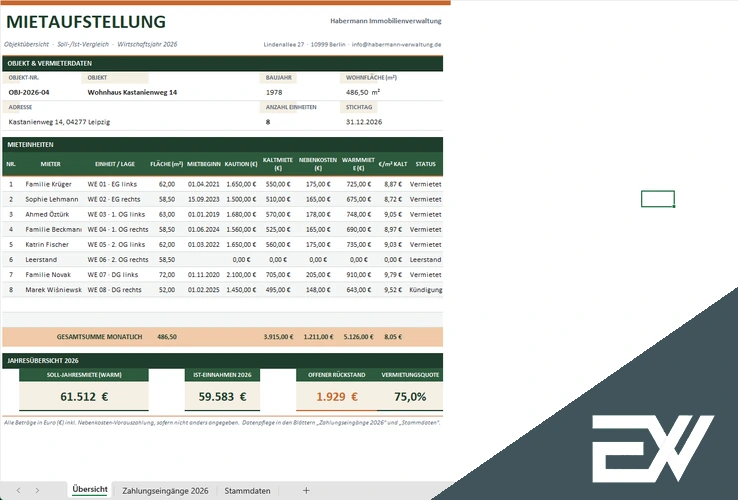
Task: Select Mietbeginn date 15.09.2023
Action: (203, 199)
